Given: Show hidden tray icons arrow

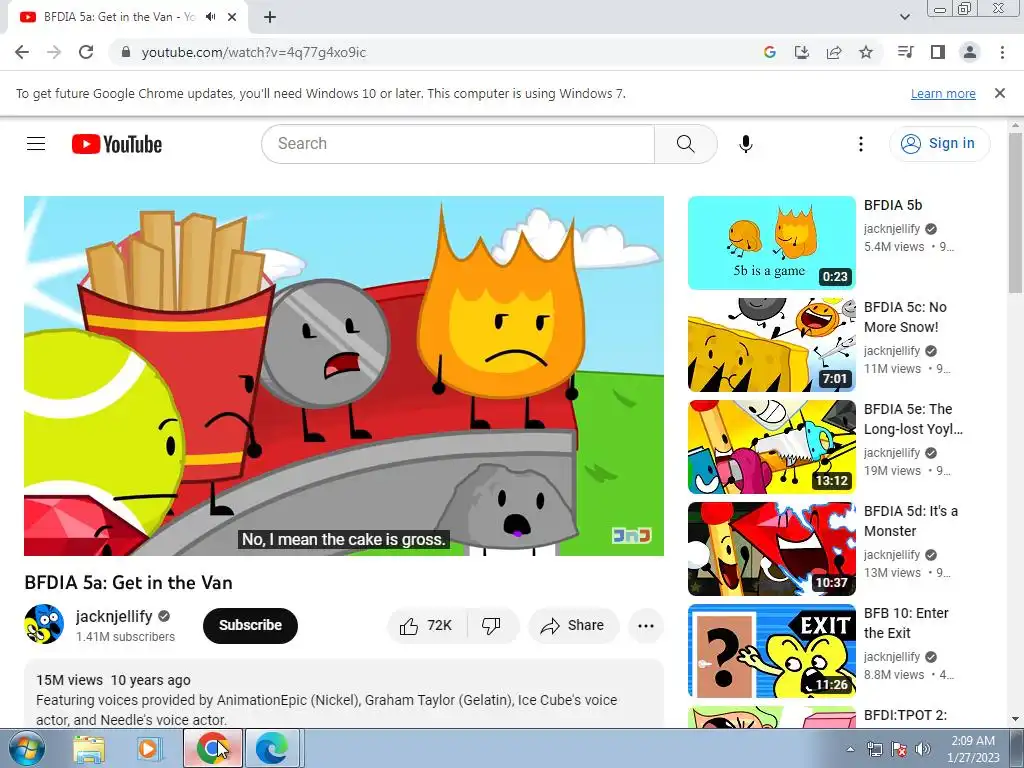Looking at the screenshot, I should tap(850, 749).
